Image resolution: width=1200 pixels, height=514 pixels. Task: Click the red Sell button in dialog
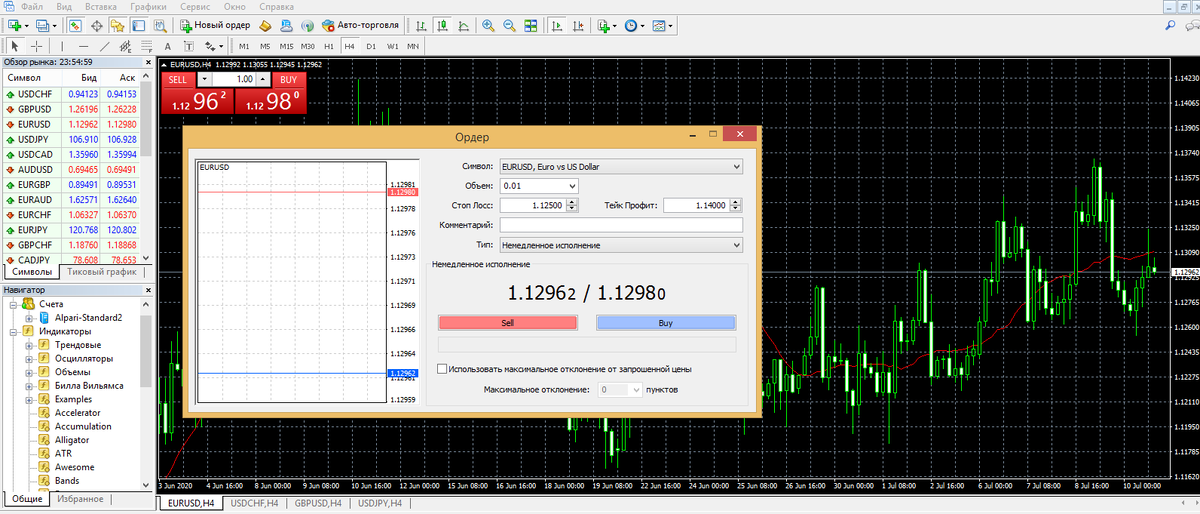click(507, 323)
